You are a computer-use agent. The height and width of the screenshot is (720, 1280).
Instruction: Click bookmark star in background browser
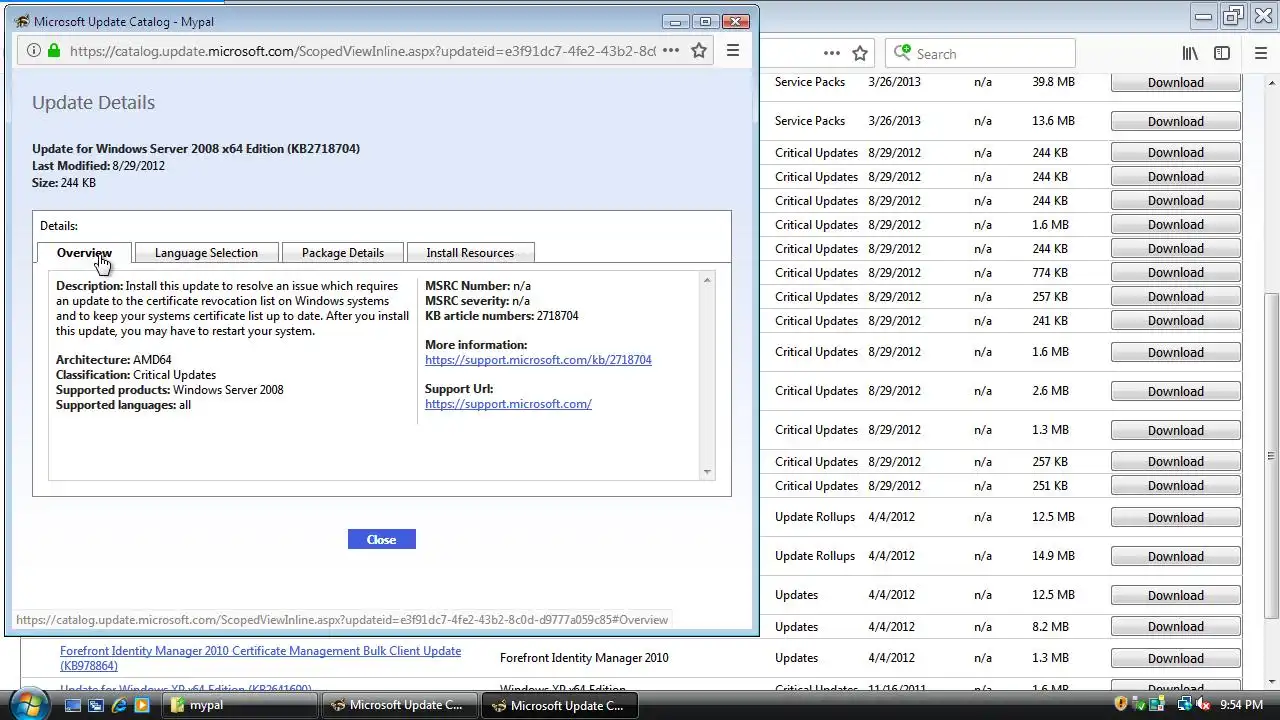860,53
